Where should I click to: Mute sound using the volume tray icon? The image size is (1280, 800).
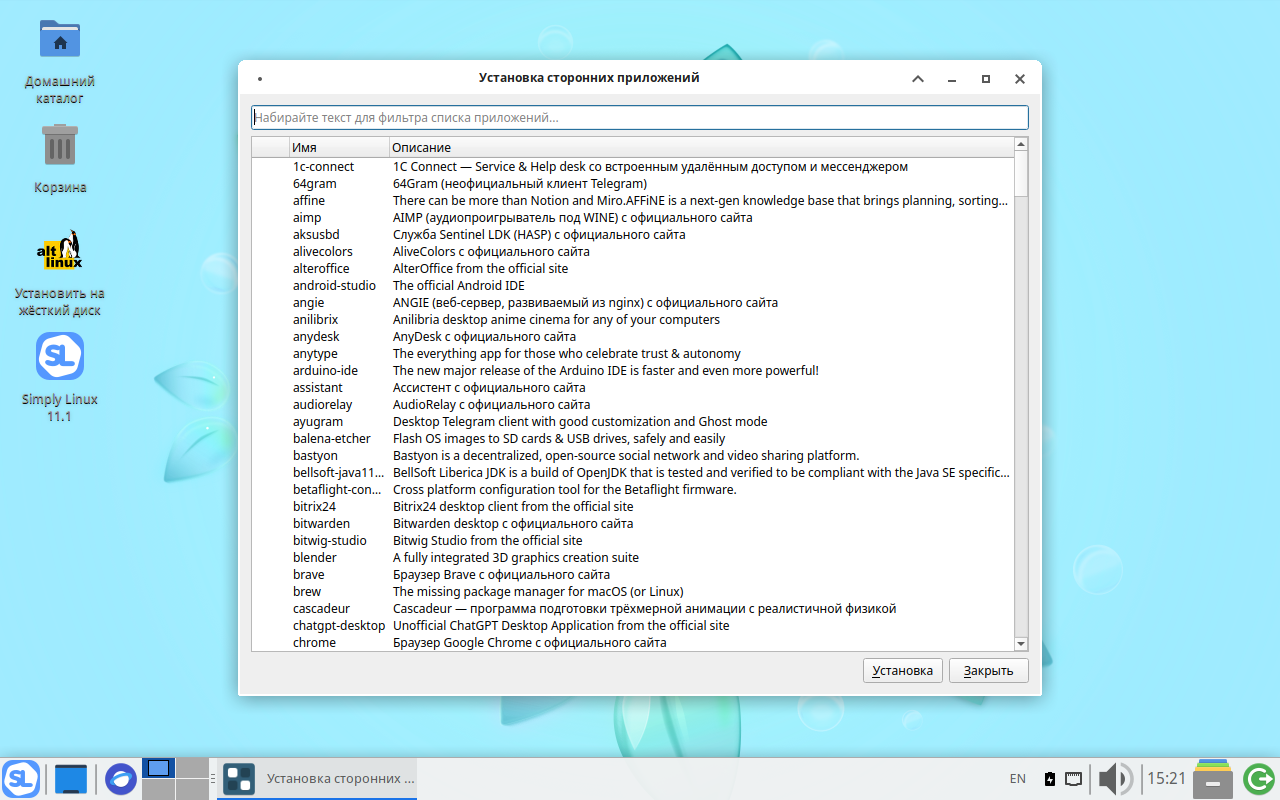pos(1114,778)
